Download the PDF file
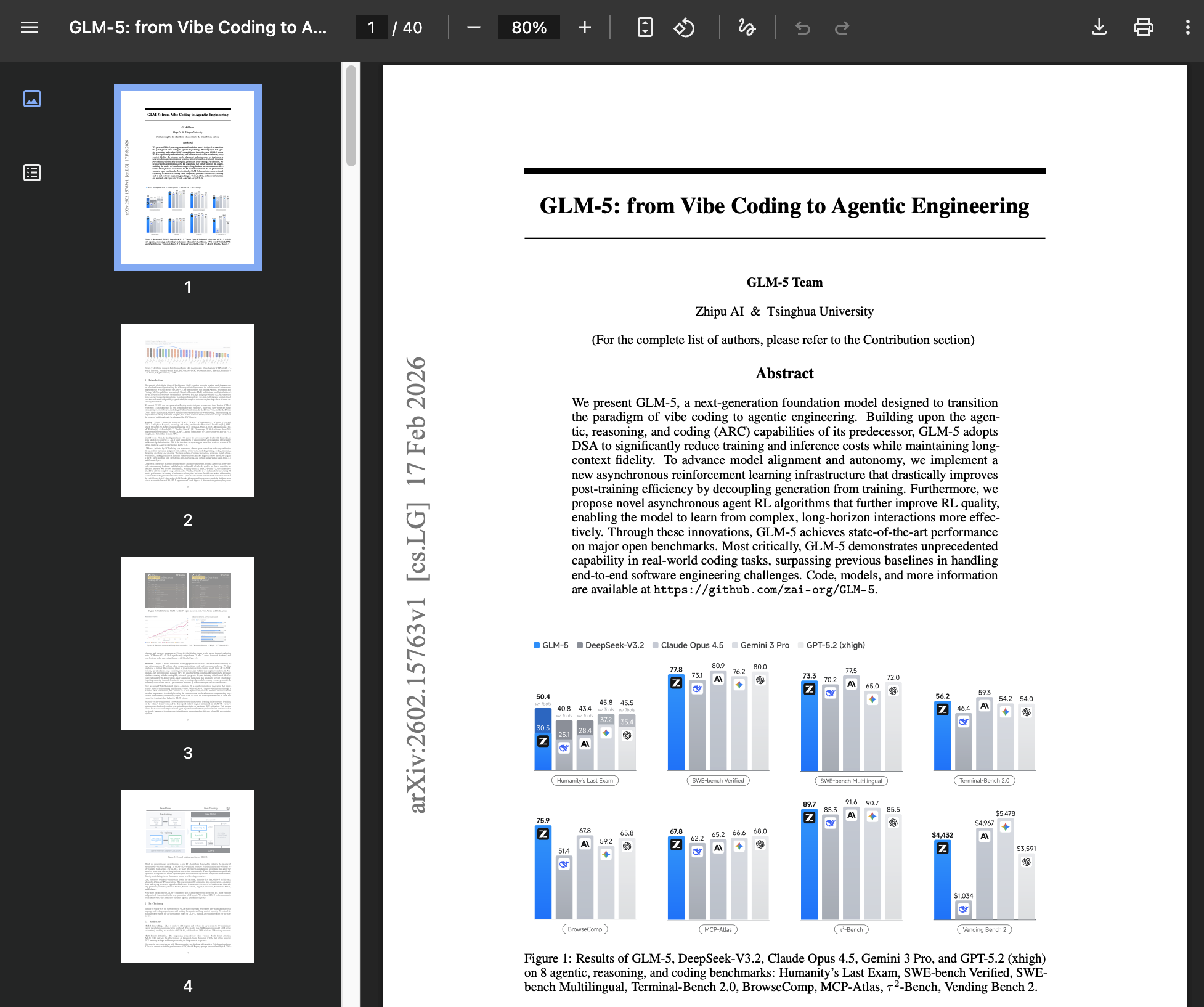This screenshot has height=1007, width=1204. 1099,27
